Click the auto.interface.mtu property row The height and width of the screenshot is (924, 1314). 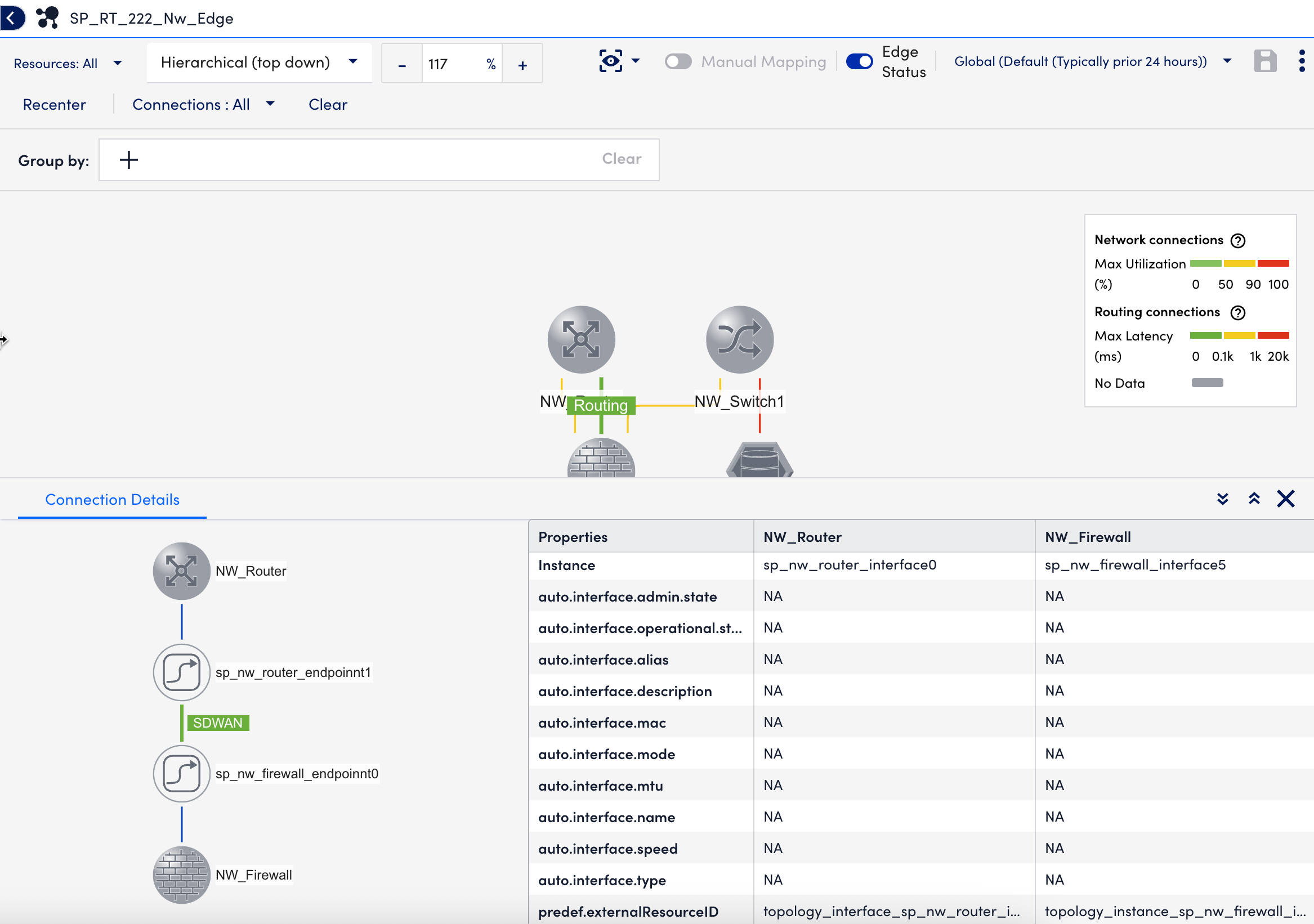pos(922,786)
